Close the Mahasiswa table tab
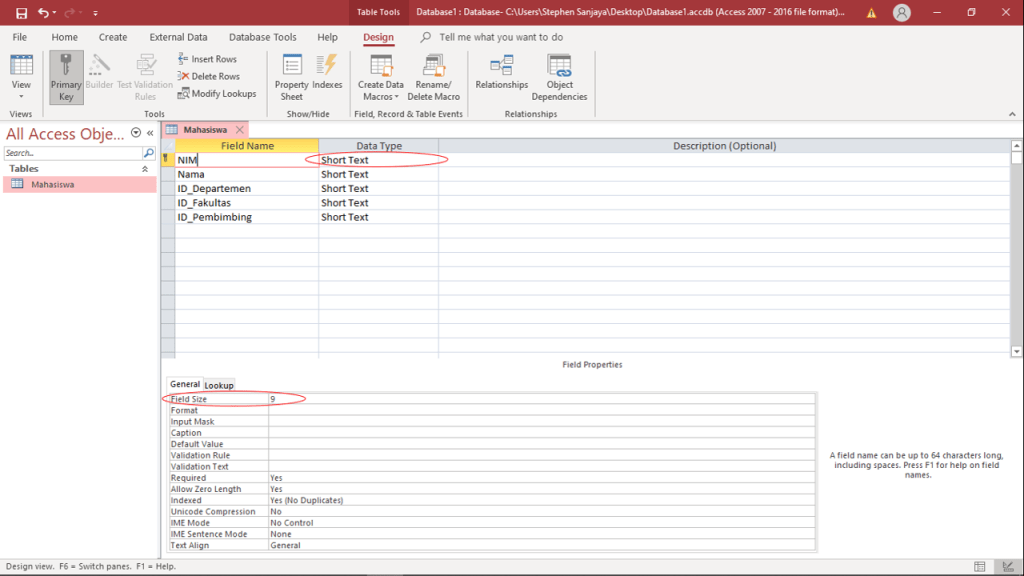 (240, 130)
